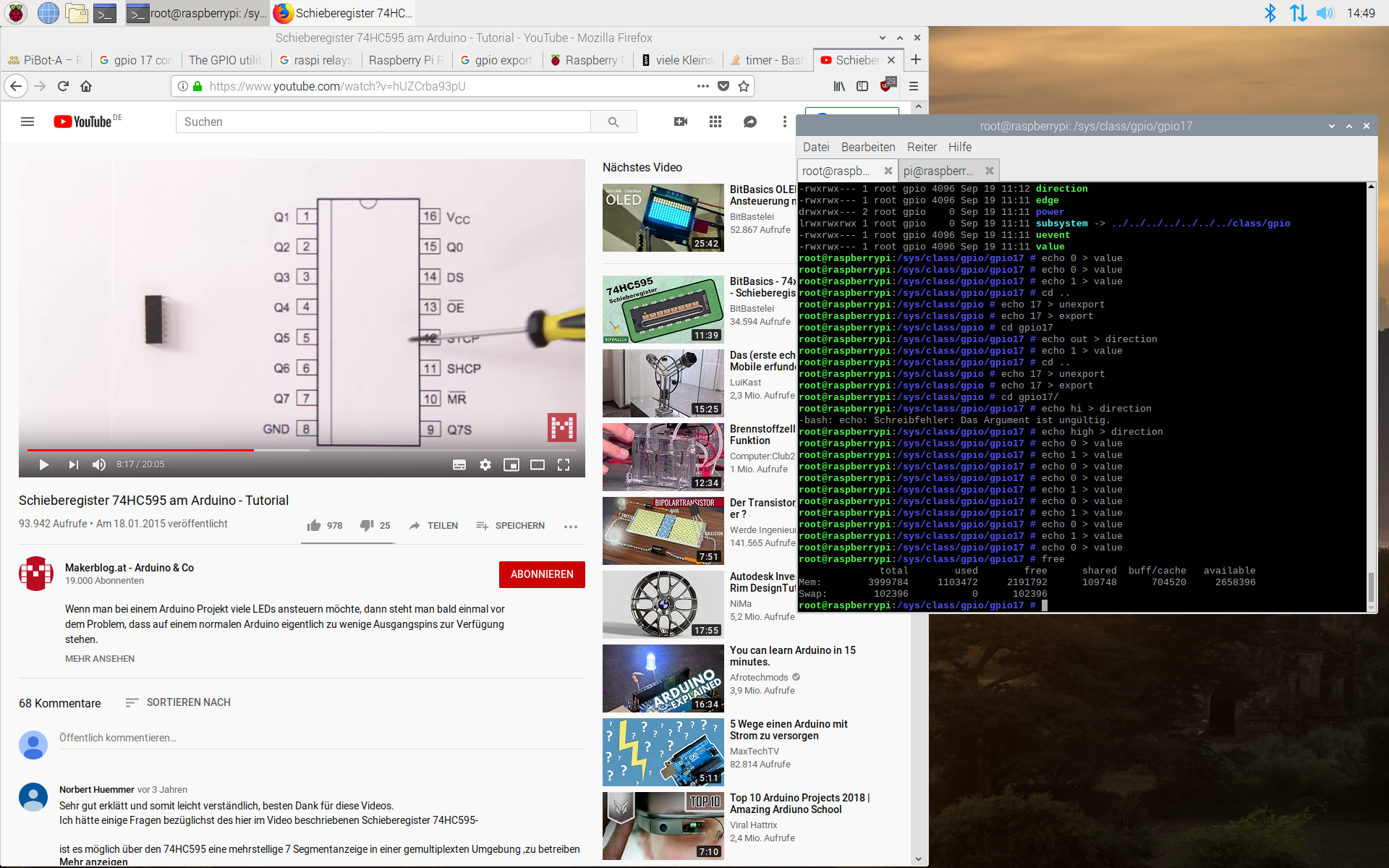Go to Firefox home page

click(86, 86)
